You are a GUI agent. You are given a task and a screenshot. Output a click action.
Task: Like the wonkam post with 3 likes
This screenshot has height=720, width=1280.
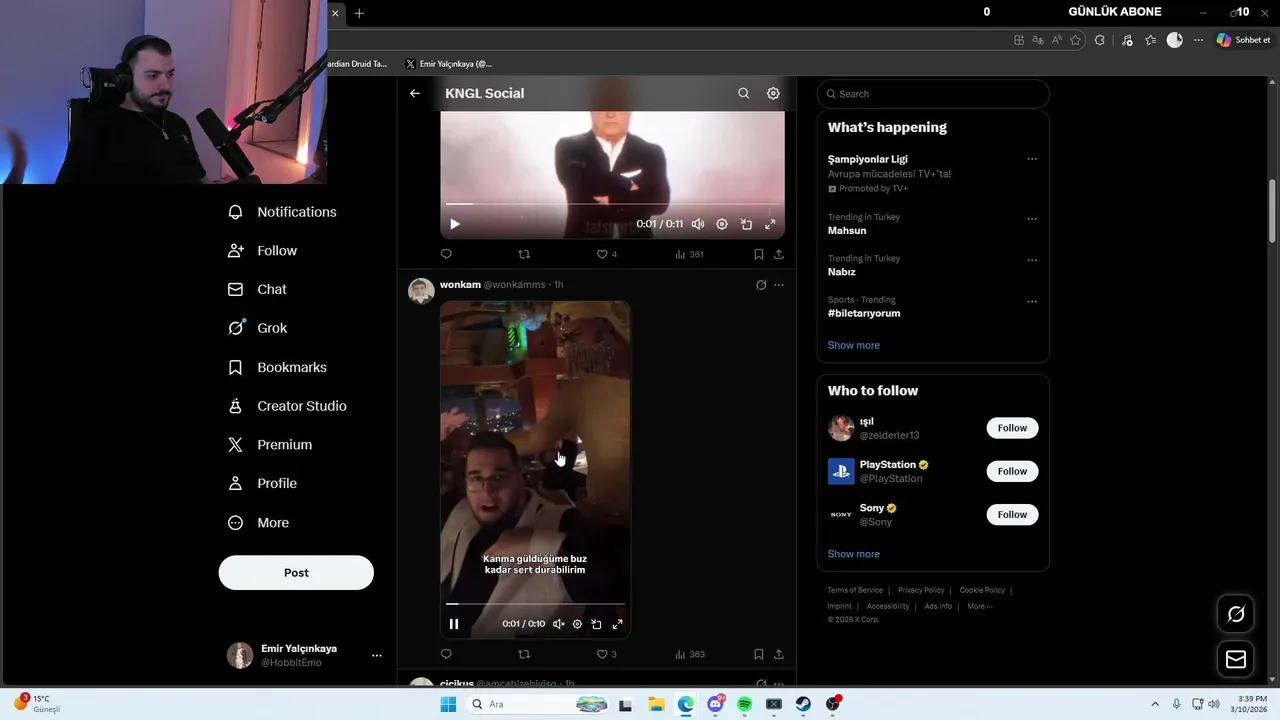(607, 654)
